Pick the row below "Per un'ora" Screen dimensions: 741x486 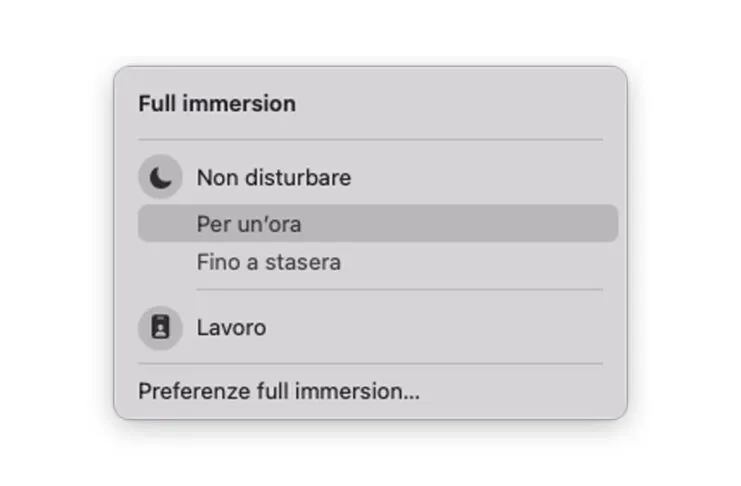click(x=269, y=262)
